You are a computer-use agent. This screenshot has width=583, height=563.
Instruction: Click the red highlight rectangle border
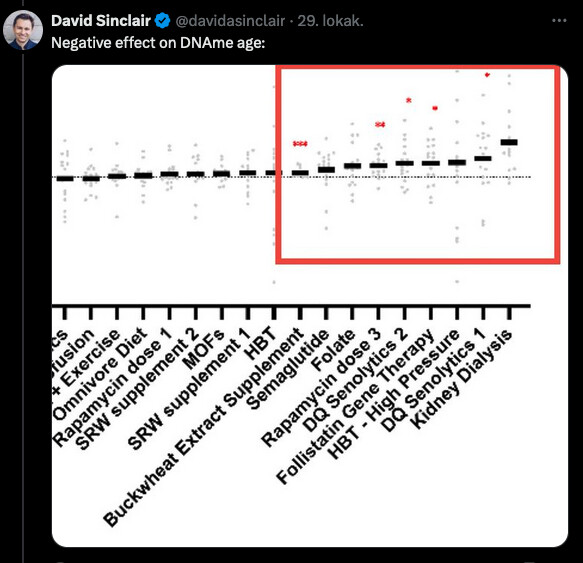coord(418,68)
